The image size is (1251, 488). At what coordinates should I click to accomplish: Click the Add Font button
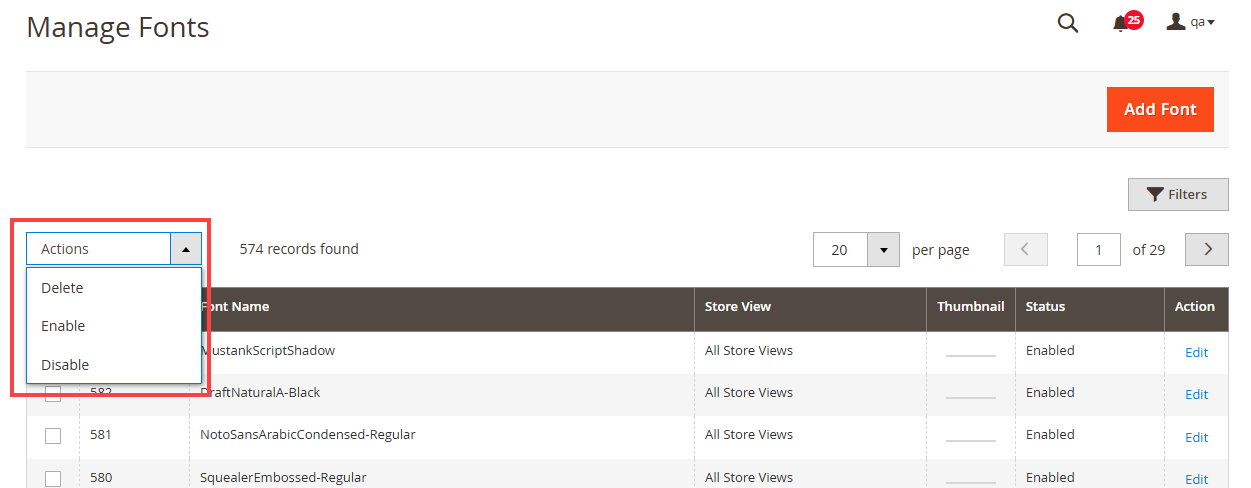pyautogui.click(x=1160, y=109)
